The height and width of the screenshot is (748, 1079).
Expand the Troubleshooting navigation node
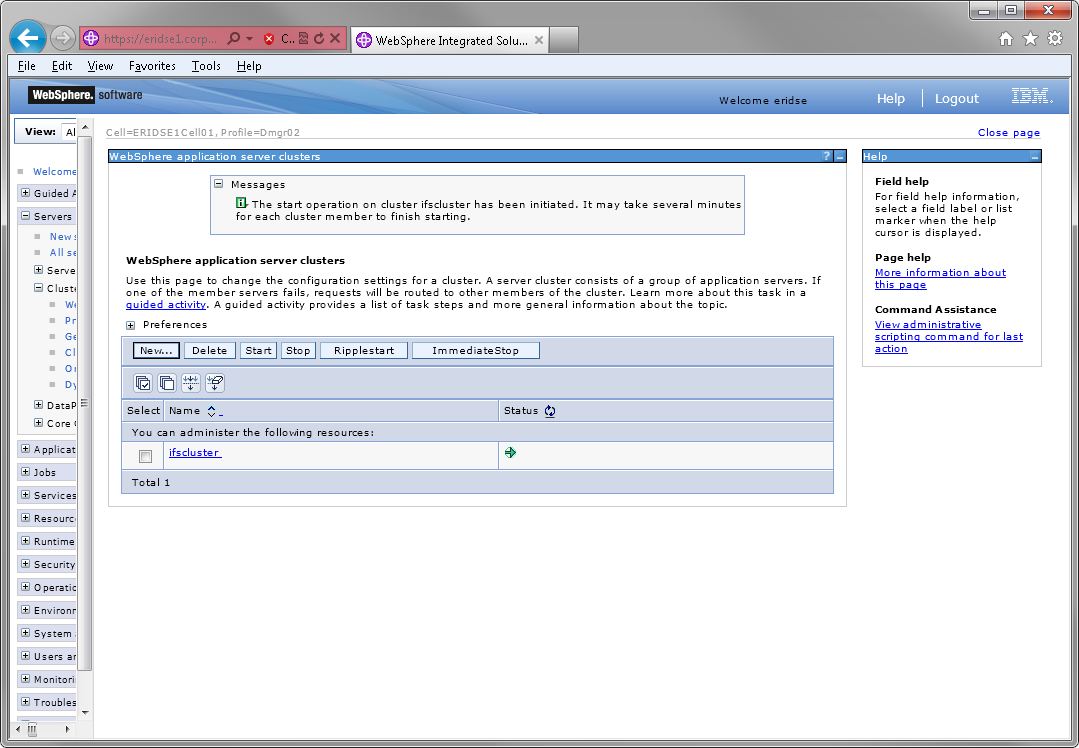point(25,702)
